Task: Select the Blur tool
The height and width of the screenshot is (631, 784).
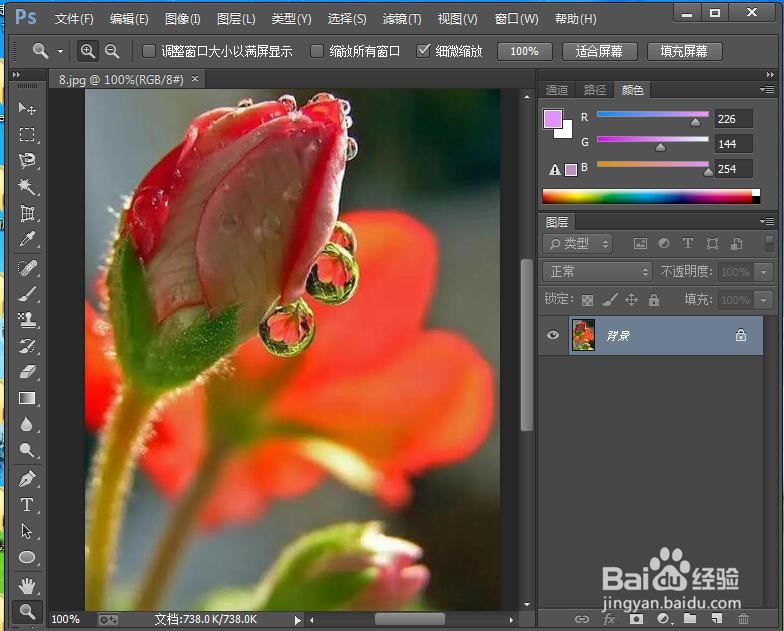Action: (27, 424)
